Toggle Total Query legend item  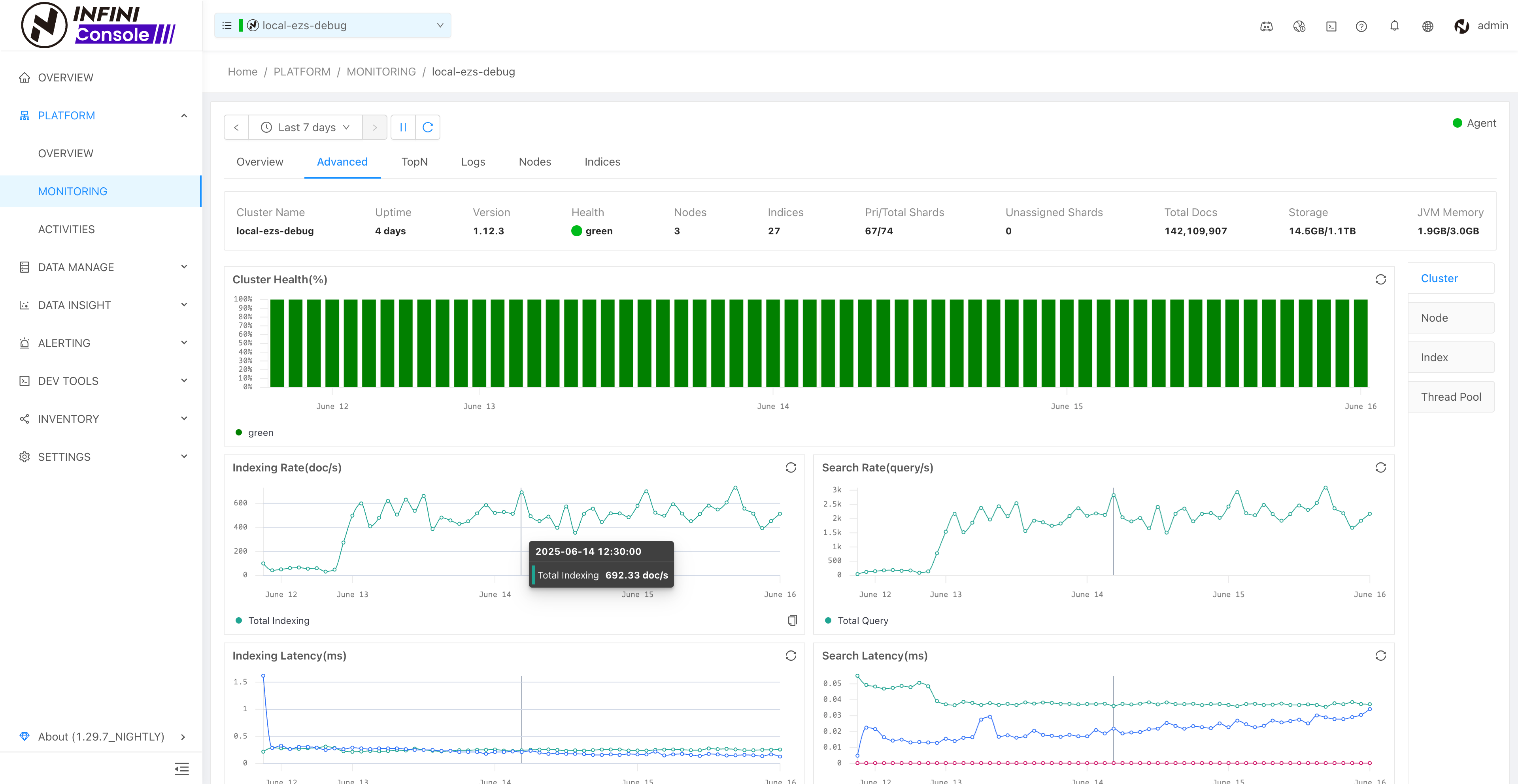click(857, 621)
